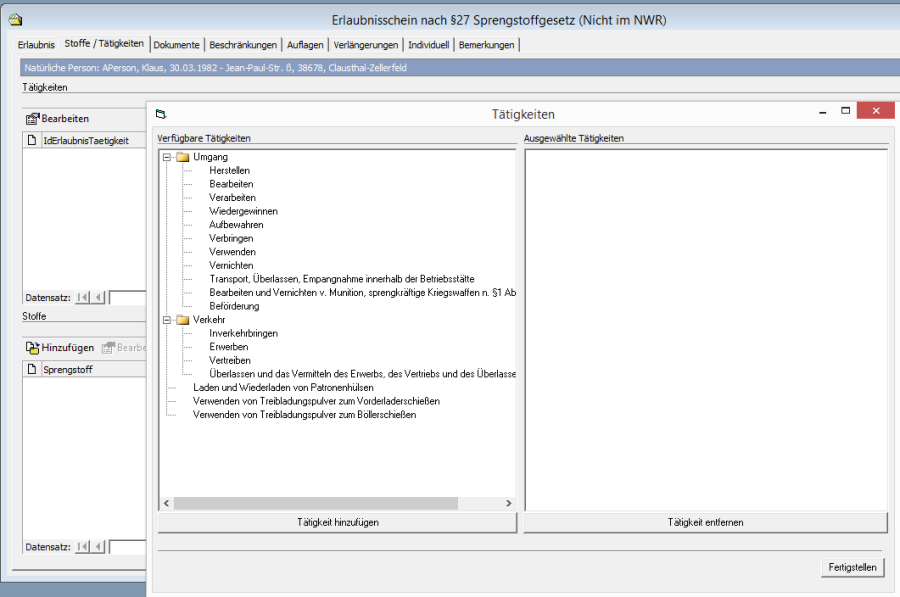Image resolution: width=900 pixels, height=597 pixels.
Task: Click the IdErlaubnisTaetigkeit column document icon
Action: pyautogui.click(x=32, y=140)
